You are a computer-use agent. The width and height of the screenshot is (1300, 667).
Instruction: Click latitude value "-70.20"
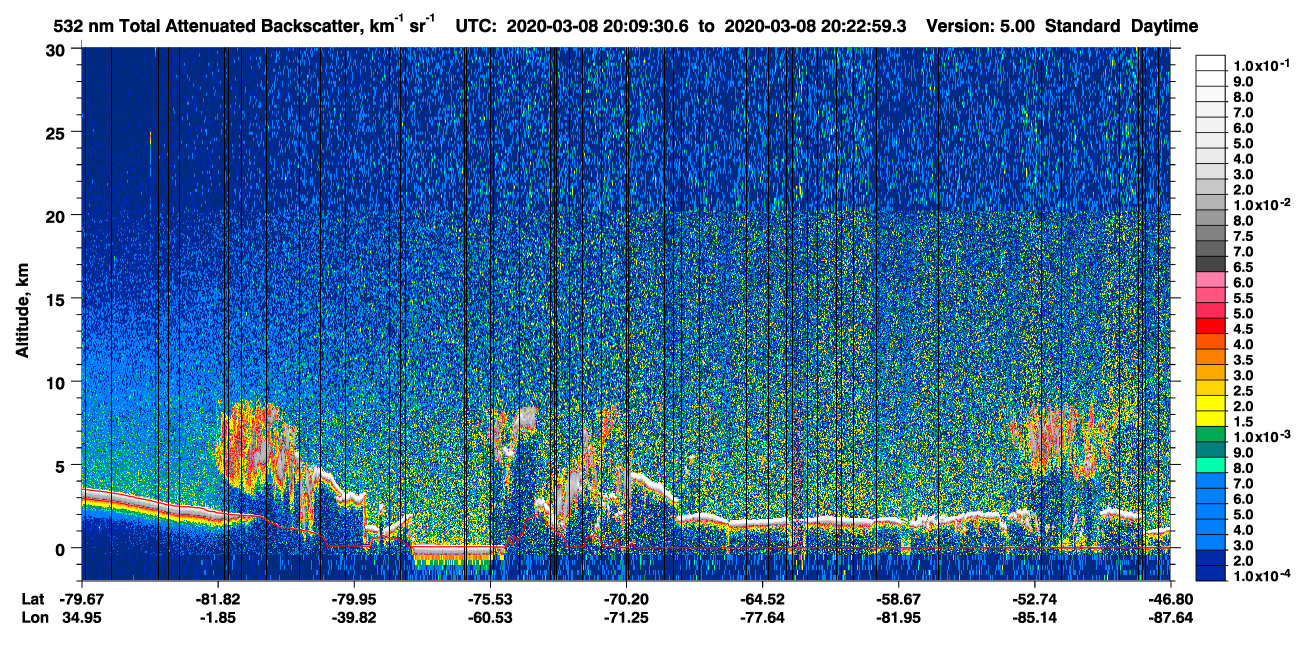pos(626,598)
